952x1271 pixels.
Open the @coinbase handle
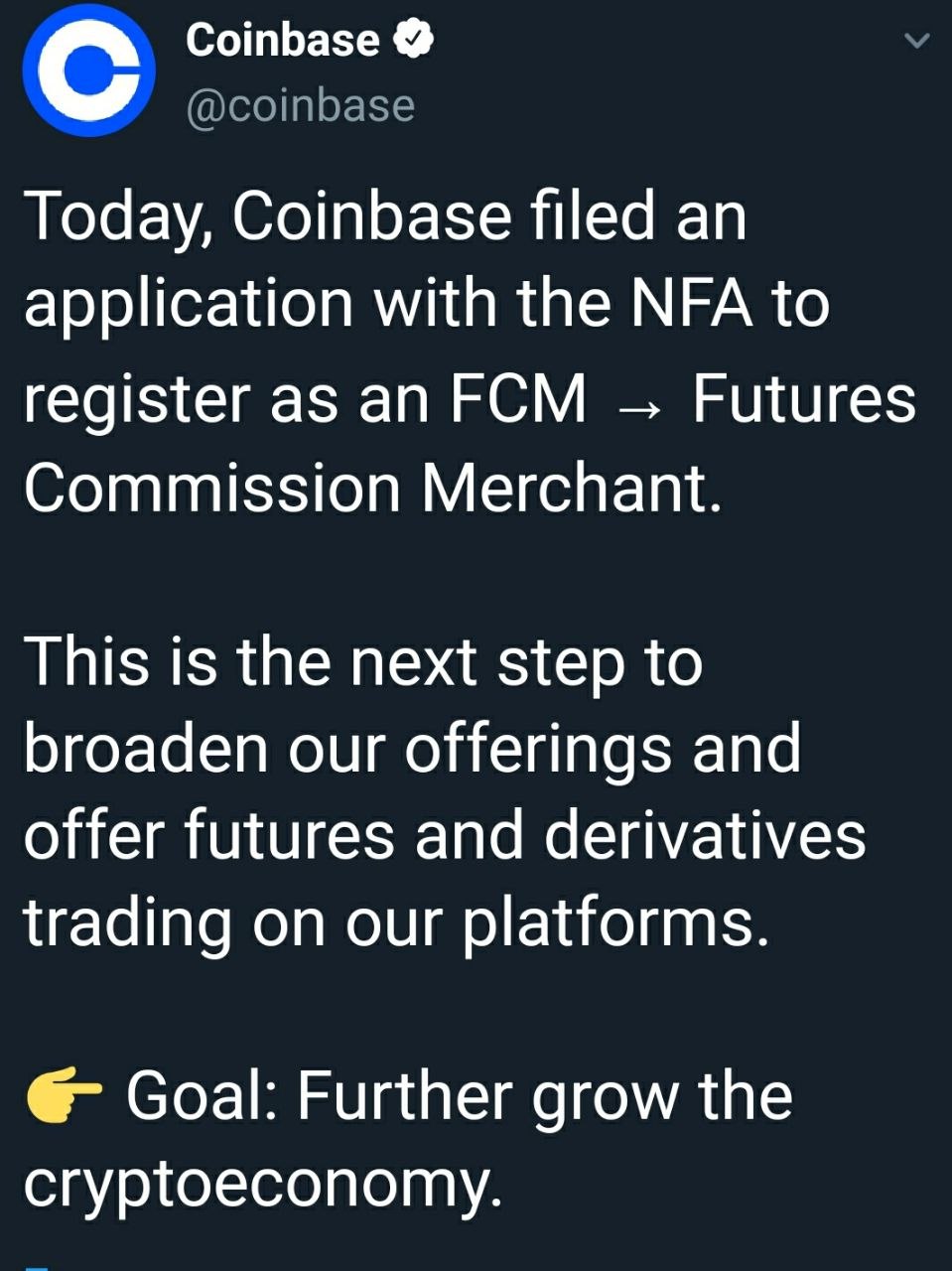click(300, 105)
